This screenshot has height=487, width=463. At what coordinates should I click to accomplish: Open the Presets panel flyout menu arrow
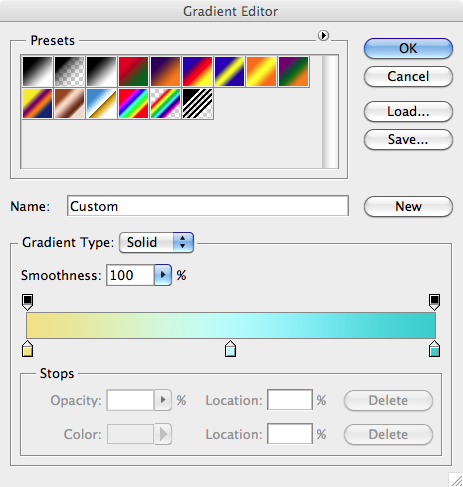coord(323,35)
